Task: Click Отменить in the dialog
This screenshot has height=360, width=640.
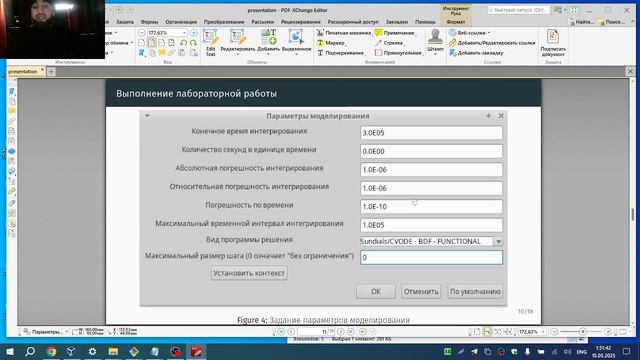Action: coord(421,291)
